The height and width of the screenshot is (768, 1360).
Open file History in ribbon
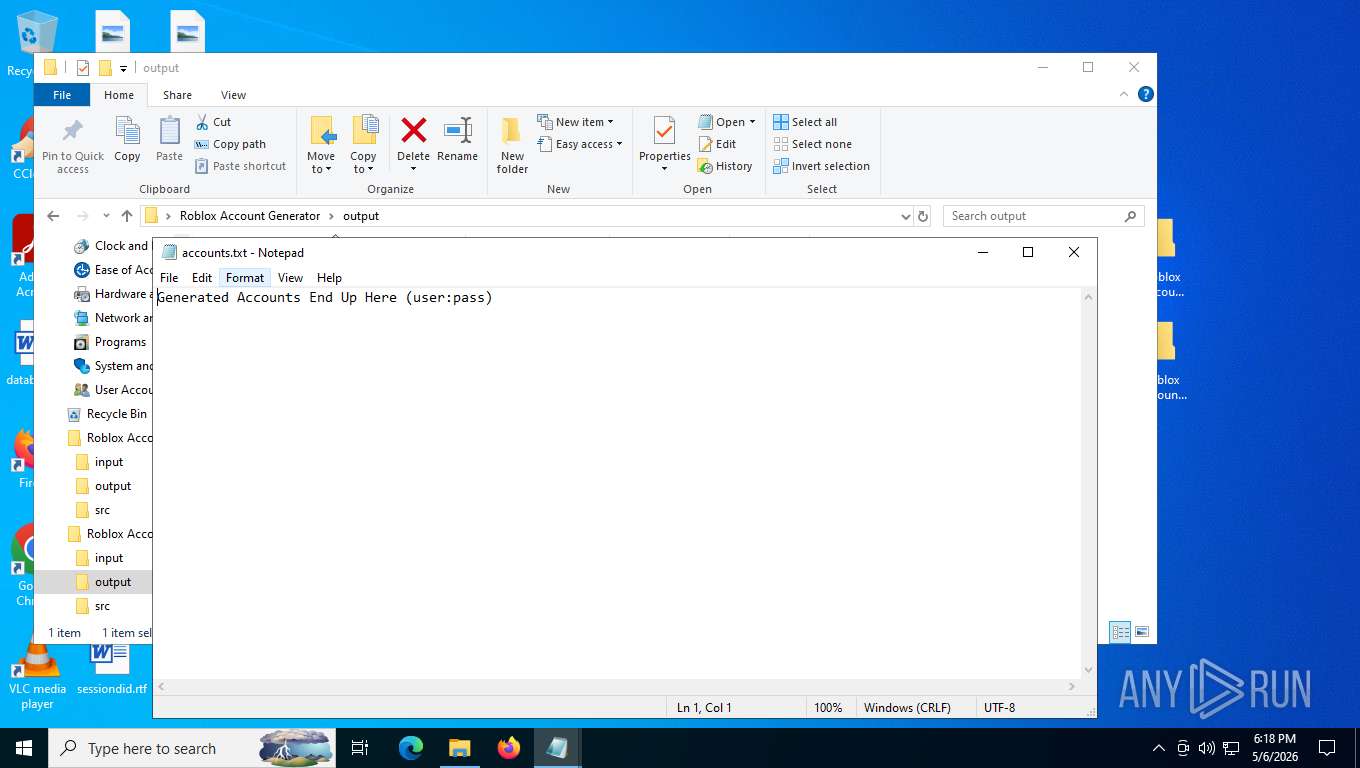(725, 166)
